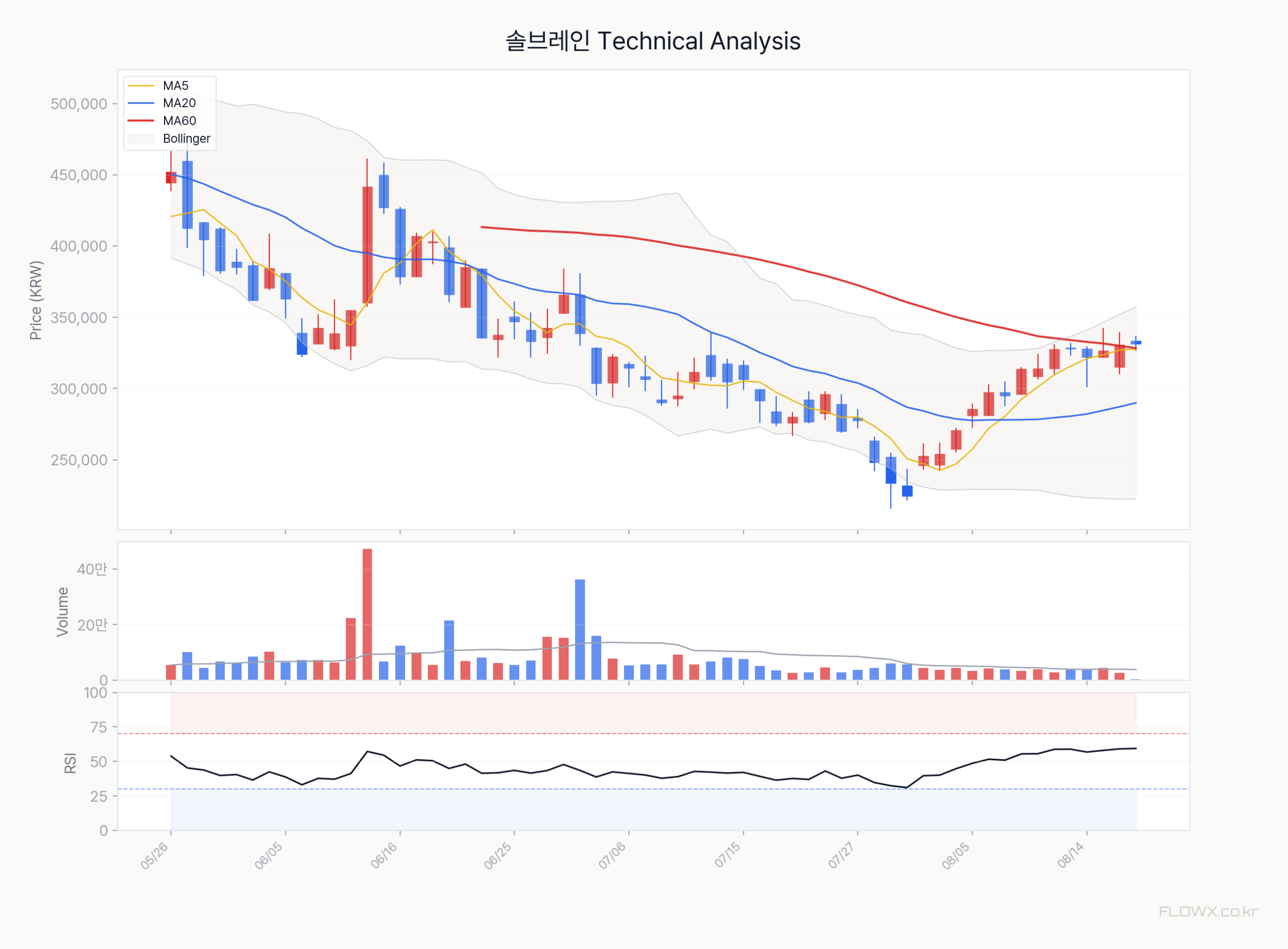The width and height of the screenshot is (1288, 949).
Task: Pick the Bollinger shaded patch in legend
Action: (x=141, y=138)
